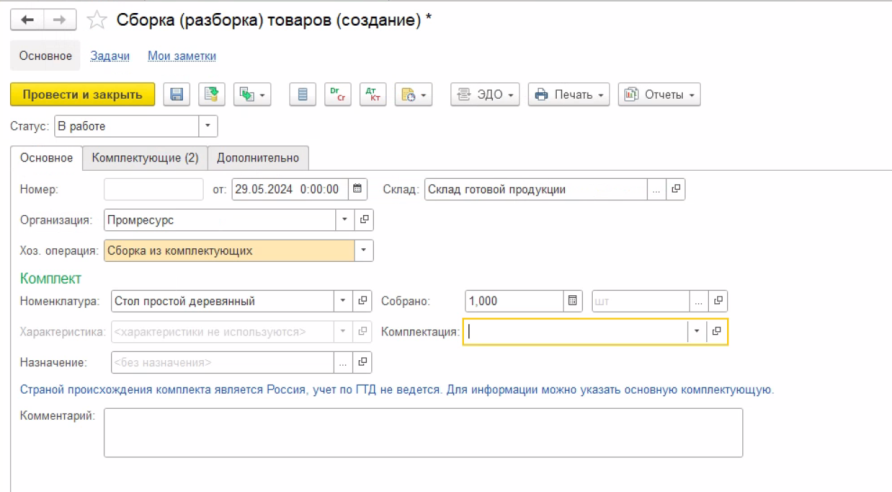Click Провести и закрыть button
Viewport: 892px width, 492px height.
tap(82, 95)
